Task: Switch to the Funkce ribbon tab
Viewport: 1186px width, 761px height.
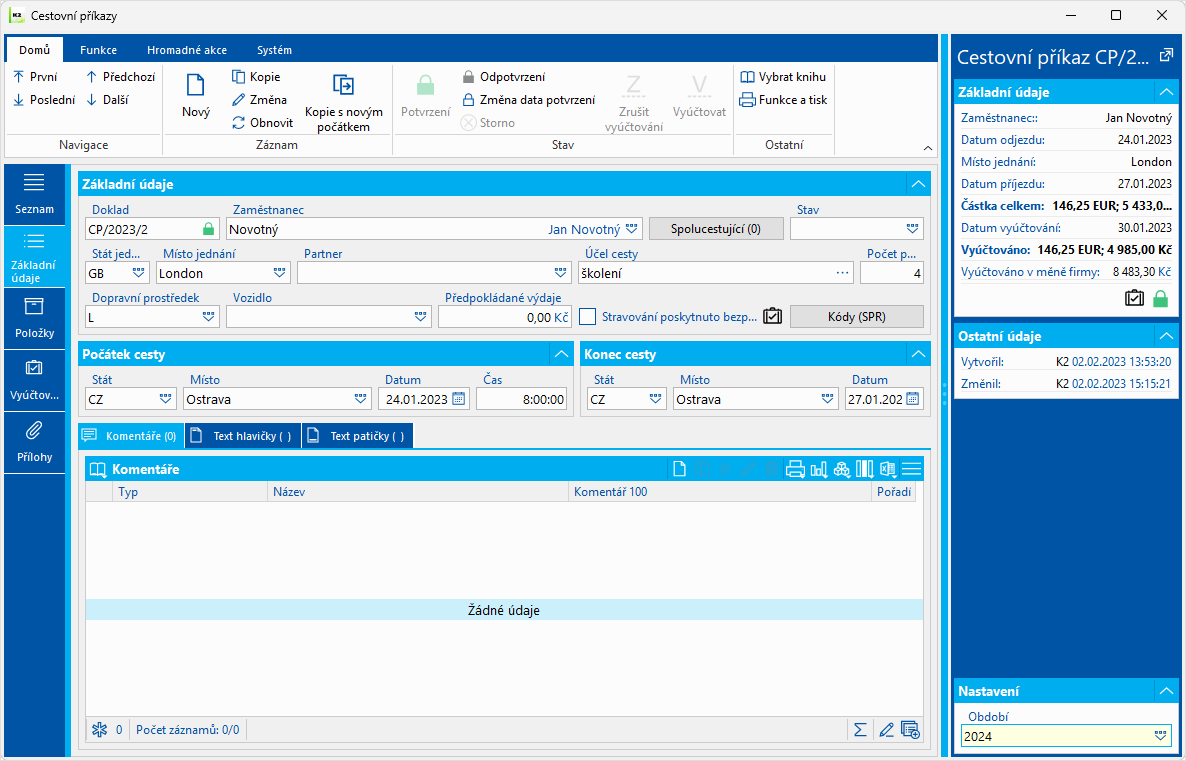Action: coord(98,50)
